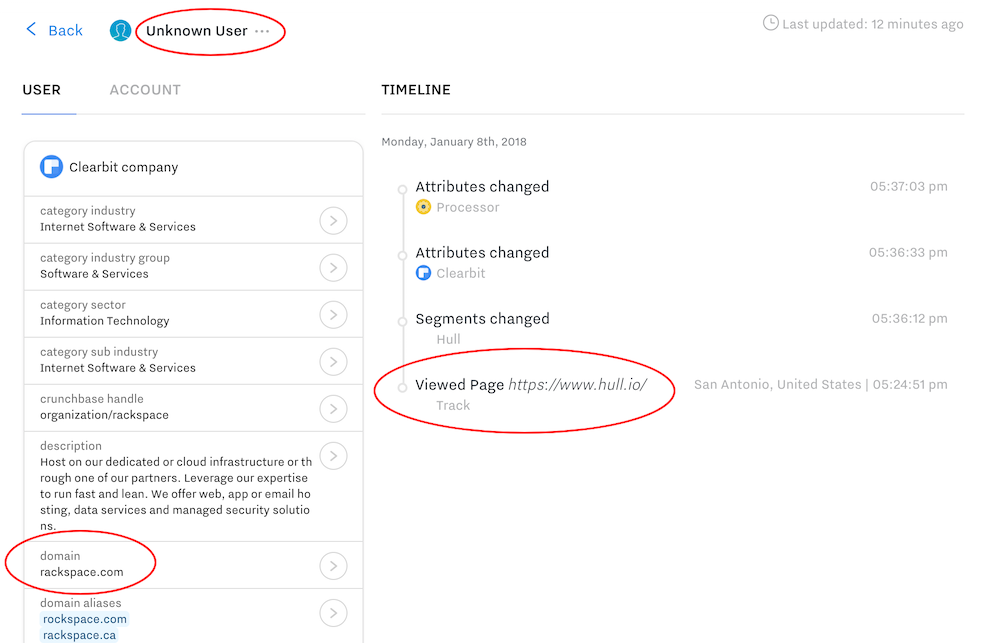1000x643 pixels.
Task: Click the Unknown User name
Action: (x=196, y=31)
